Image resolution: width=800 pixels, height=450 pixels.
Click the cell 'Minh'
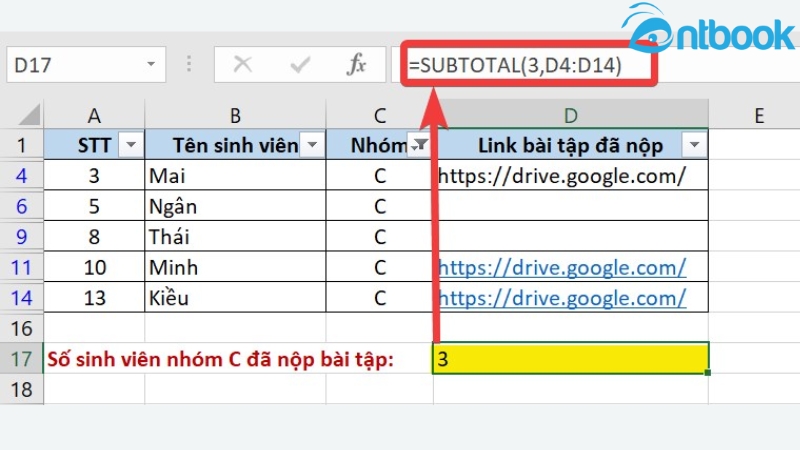pyautogui.click(x=235, y=267)
